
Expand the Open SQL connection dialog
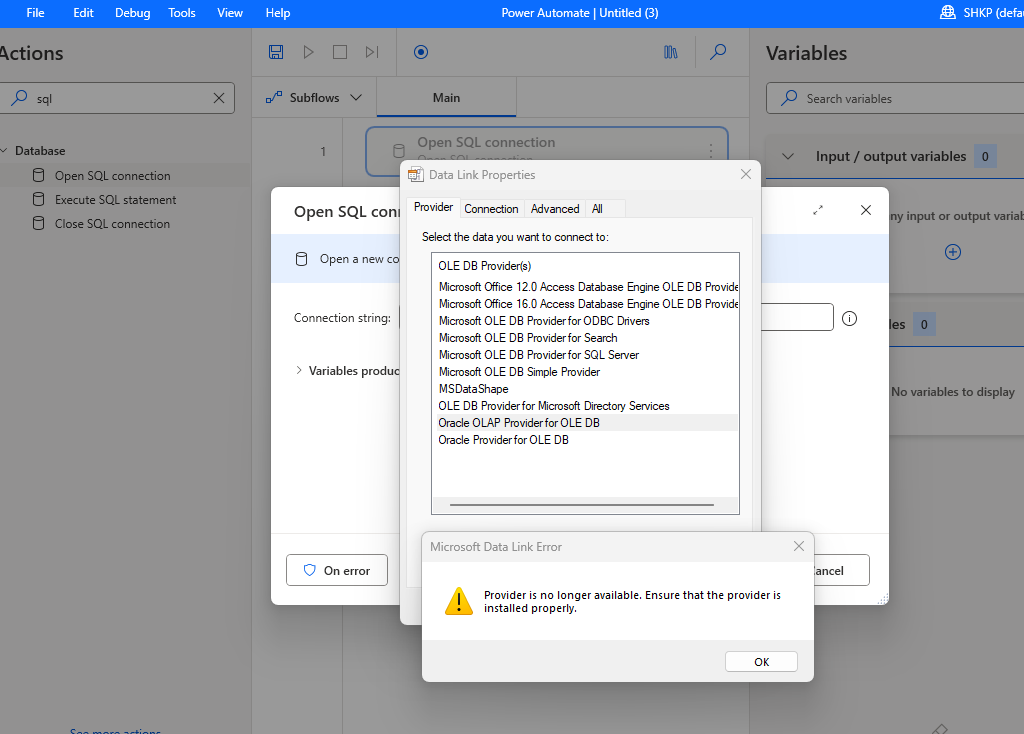tap(818, 210)
